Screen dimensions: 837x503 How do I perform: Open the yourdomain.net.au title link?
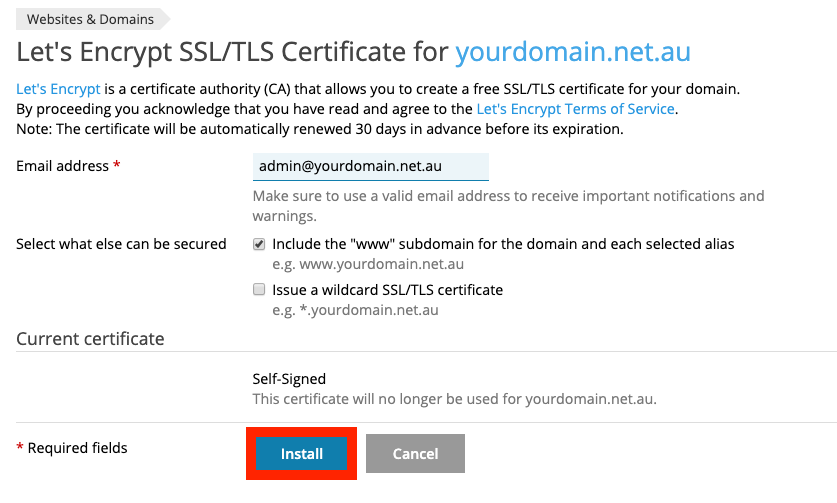tap(573, 52)
